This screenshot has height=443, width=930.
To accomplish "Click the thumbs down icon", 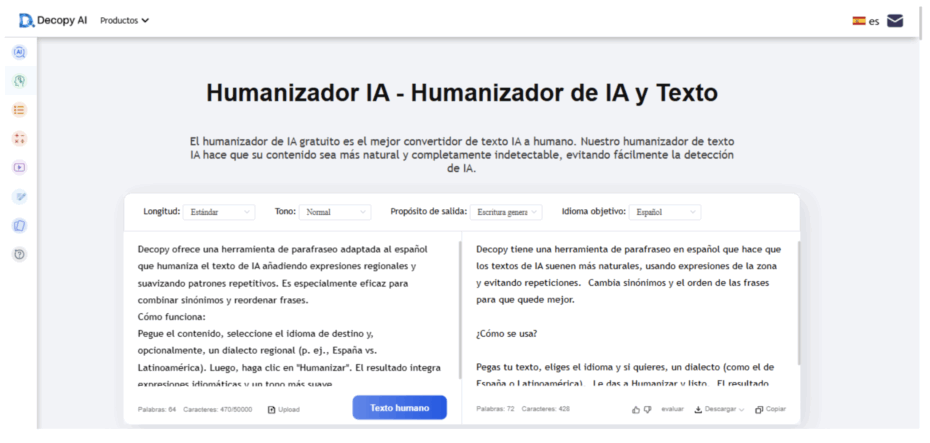I will pyautogui.click(x=648, y=409).
